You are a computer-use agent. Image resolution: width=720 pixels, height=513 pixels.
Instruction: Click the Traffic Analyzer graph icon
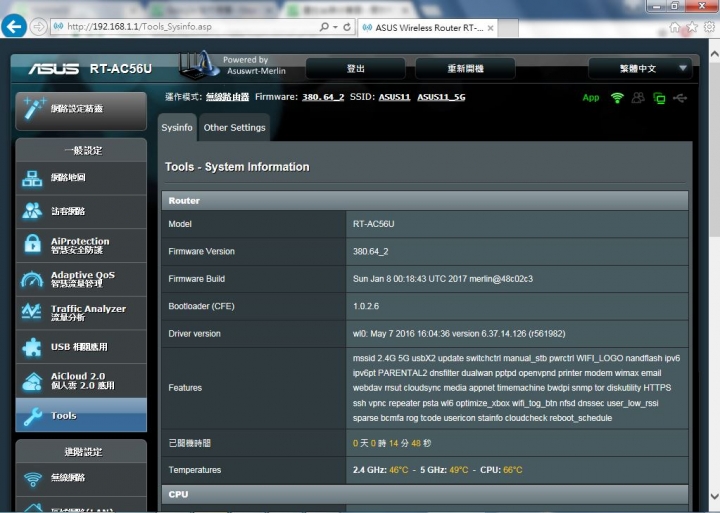pos(32,312)
